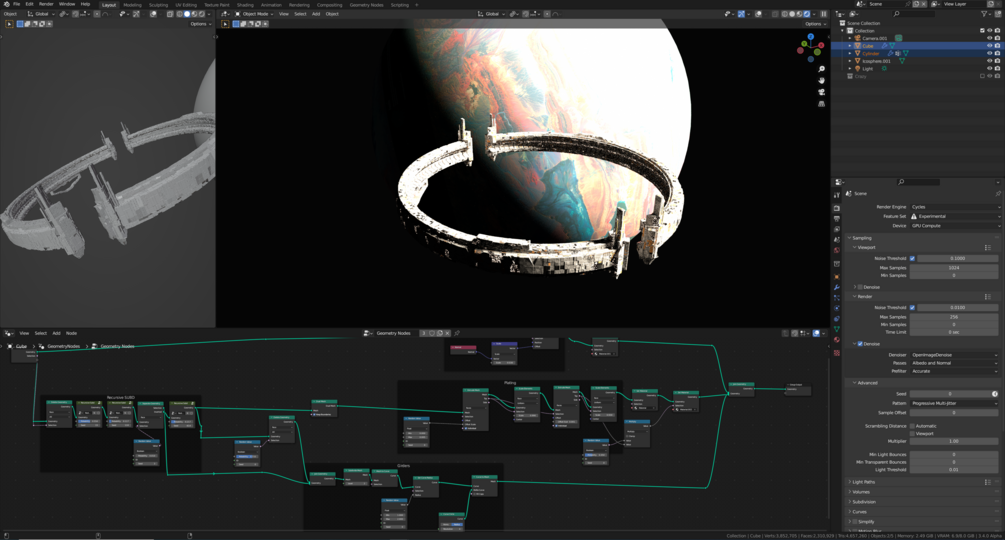Toggle the Viewport Noise Threshold checkbox
Image resolution: width=1005 pixels, height=540 pixels.
point(912,258)
